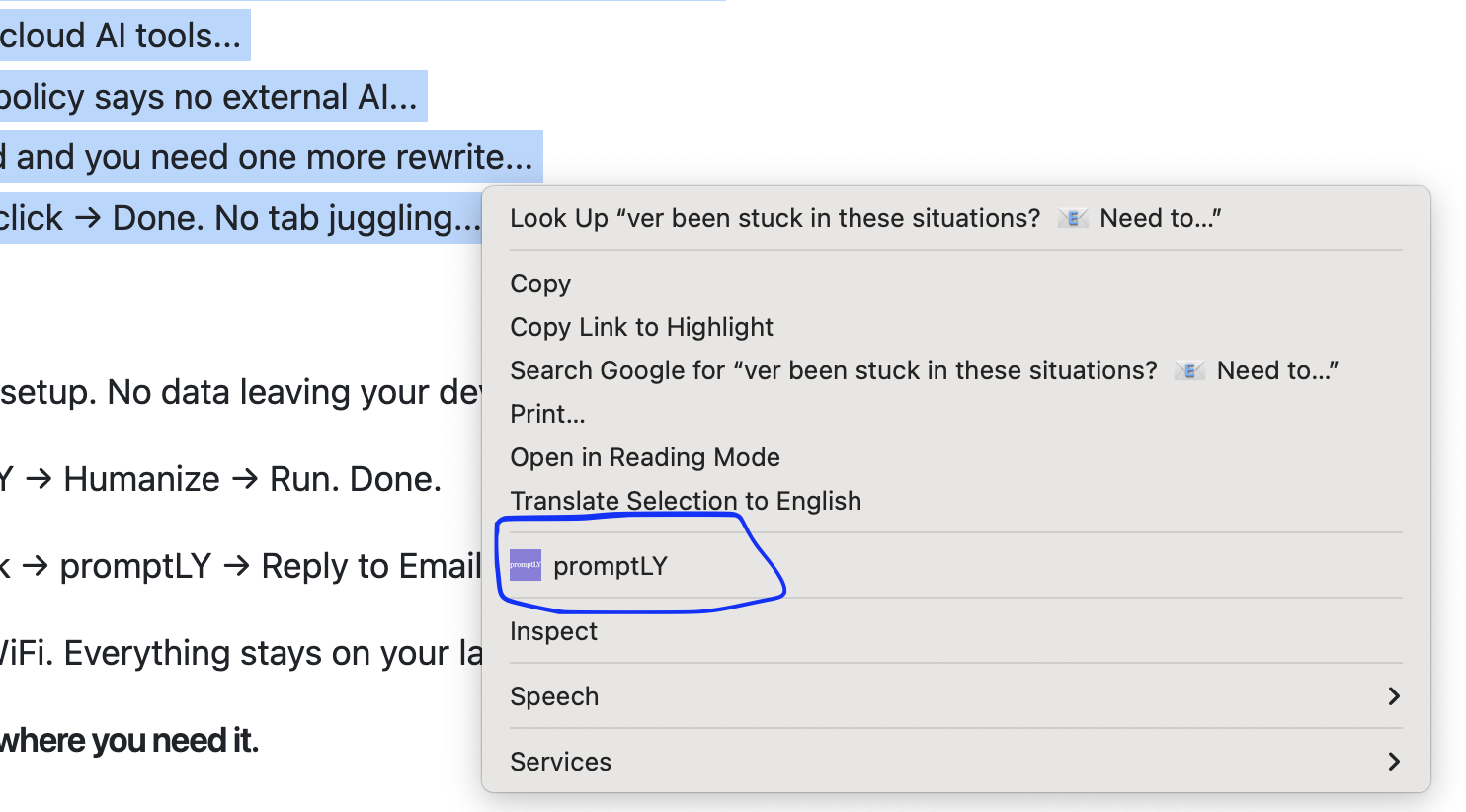
Task: Click the highlighted "cloud AI tools..." line
Action: 121,36
